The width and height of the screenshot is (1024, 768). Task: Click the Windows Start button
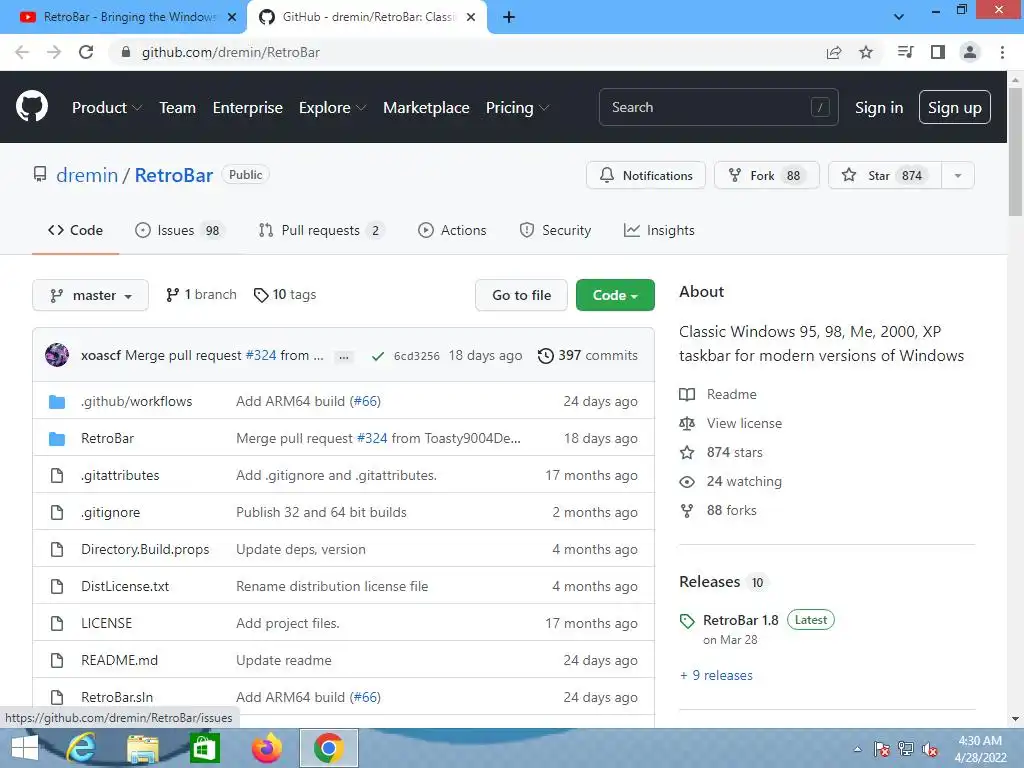[x=25, y=748]
